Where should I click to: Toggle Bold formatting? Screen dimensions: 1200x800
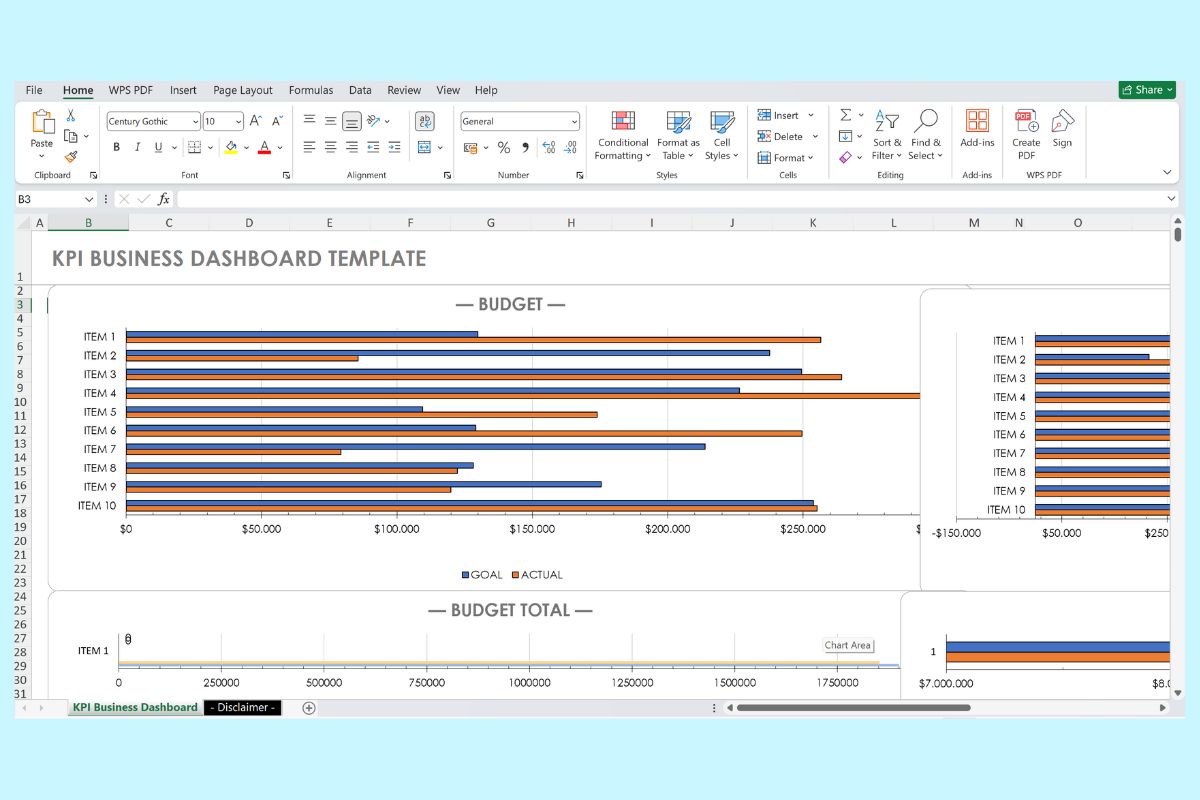[116, 147]
